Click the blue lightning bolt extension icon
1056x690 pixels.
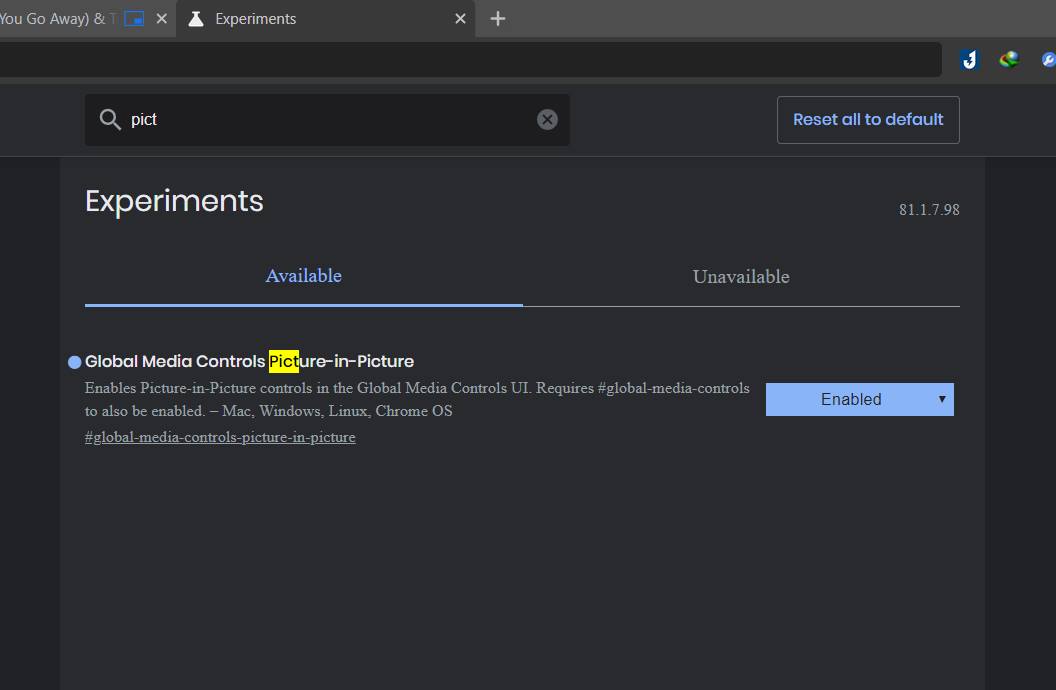[x=969, y=60]
